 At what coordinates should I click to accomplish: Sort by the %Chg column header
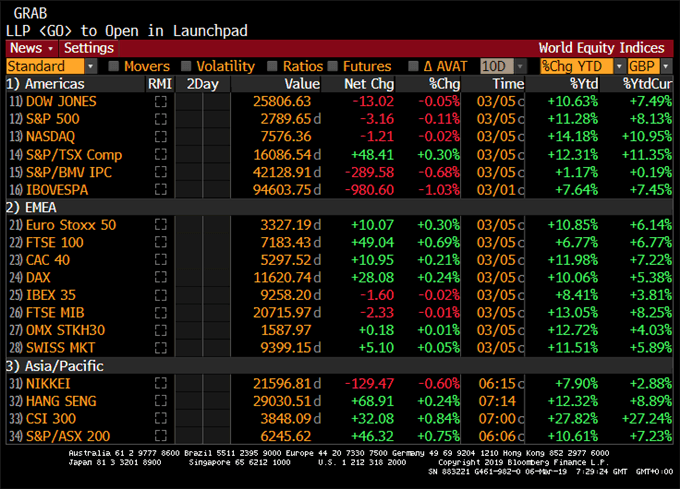(444, 84)
